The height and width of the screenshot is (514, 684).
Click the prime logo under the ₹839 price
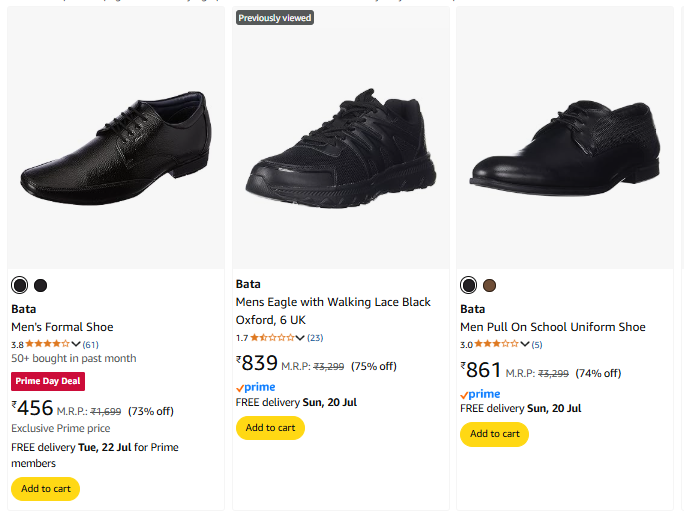[255, 387]
